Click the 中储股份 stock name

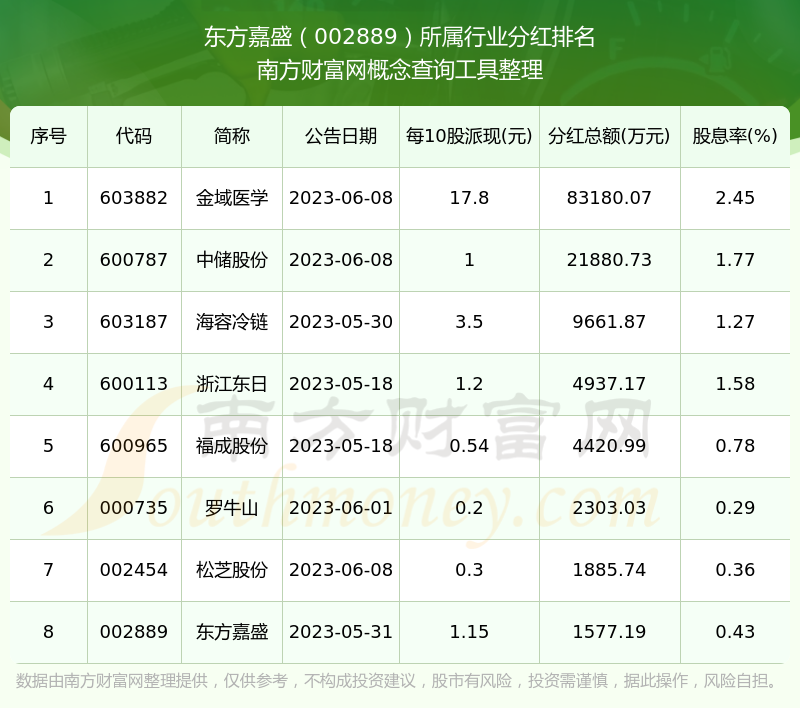coord(232,260)
